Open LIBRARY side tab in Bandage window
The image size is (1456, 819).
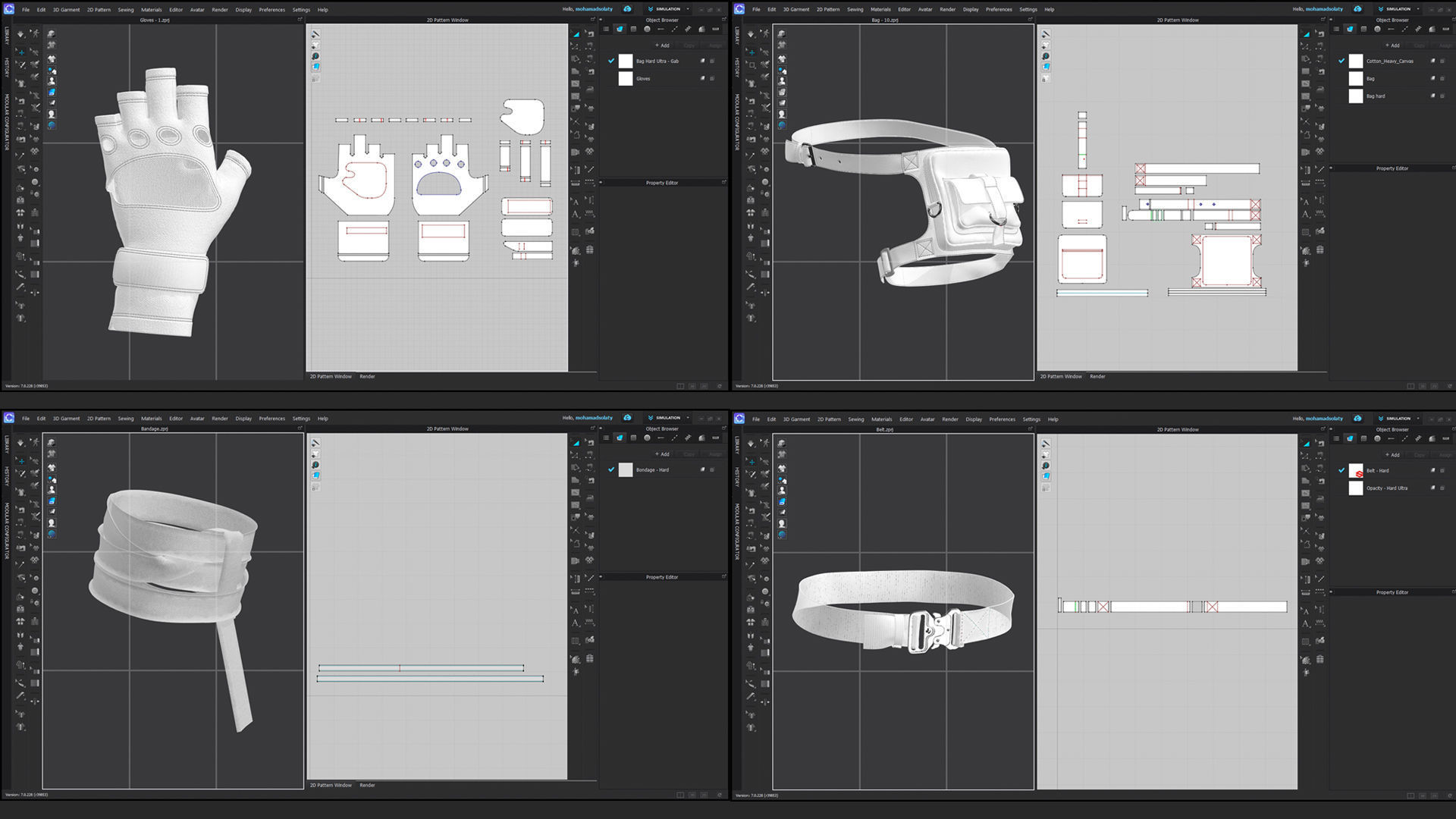coord(7,444)
